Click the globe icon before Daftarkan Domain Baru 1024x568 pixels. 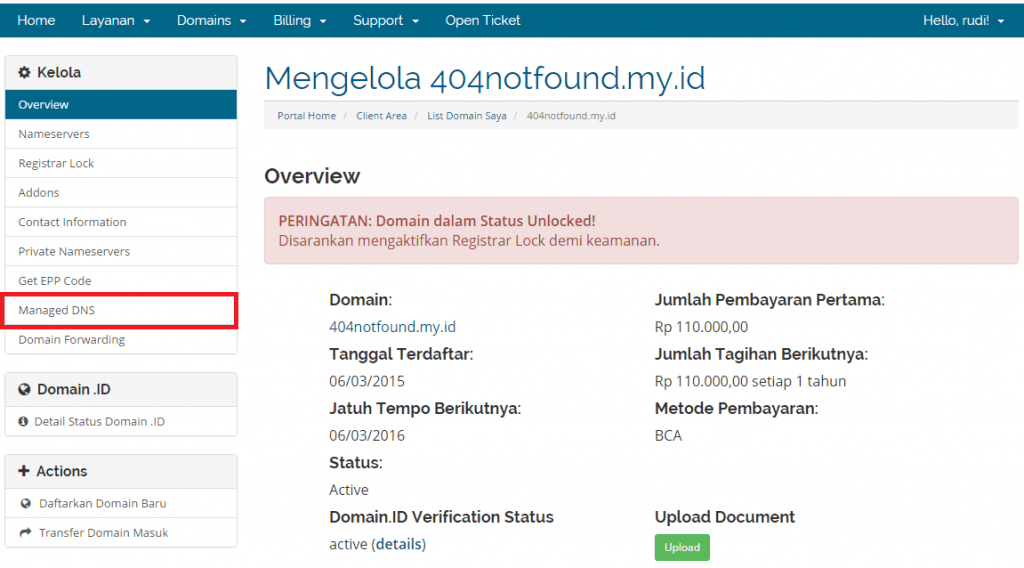click(x=25, y=503)
